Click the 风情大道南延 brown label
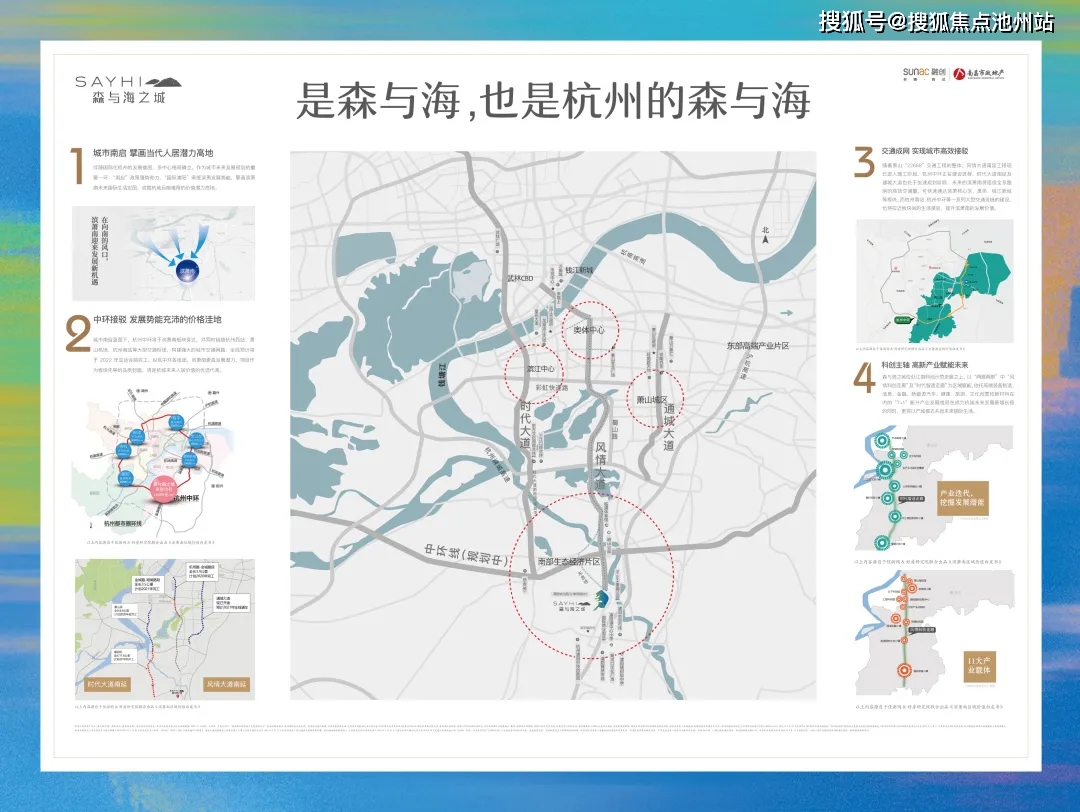Viewport: 1080px width, 812px height. pyautogui.click(x=225, y=684)
